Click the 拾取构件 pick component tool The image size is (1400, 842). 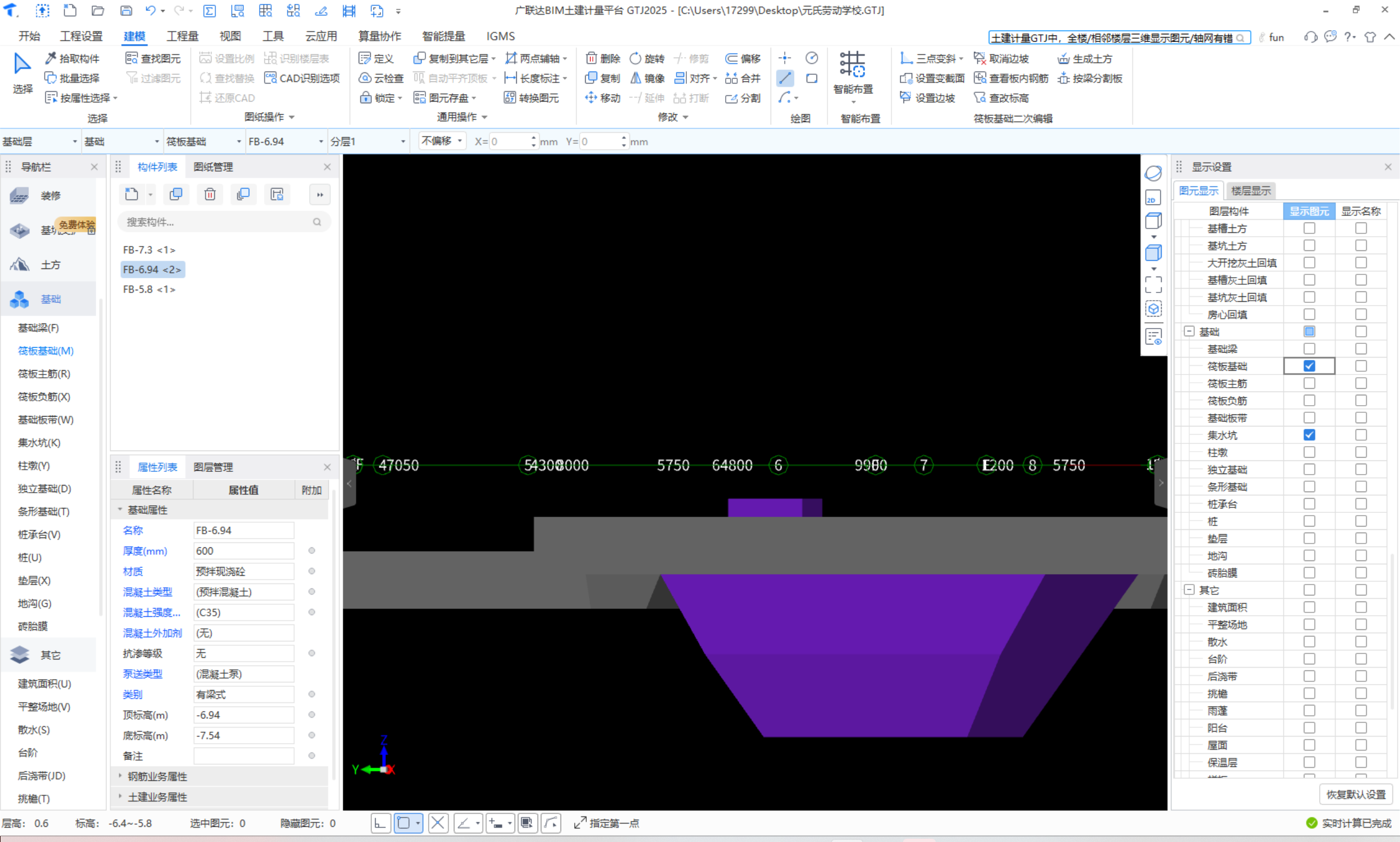coord(72,59)
